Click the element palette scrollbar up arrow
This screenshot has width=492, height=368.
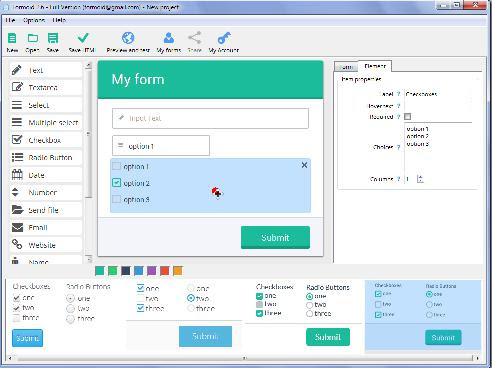[89, 65]
